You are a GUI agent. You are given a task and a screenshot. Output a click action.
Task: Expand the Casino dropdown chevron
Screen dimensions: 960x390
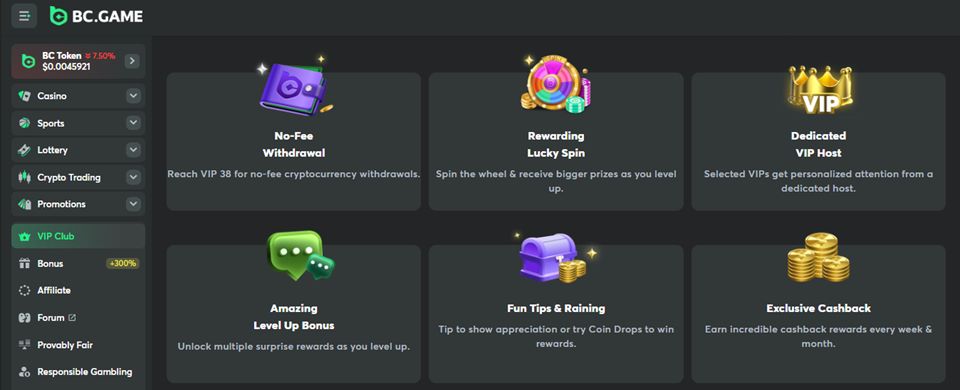[x=133, y=96]
